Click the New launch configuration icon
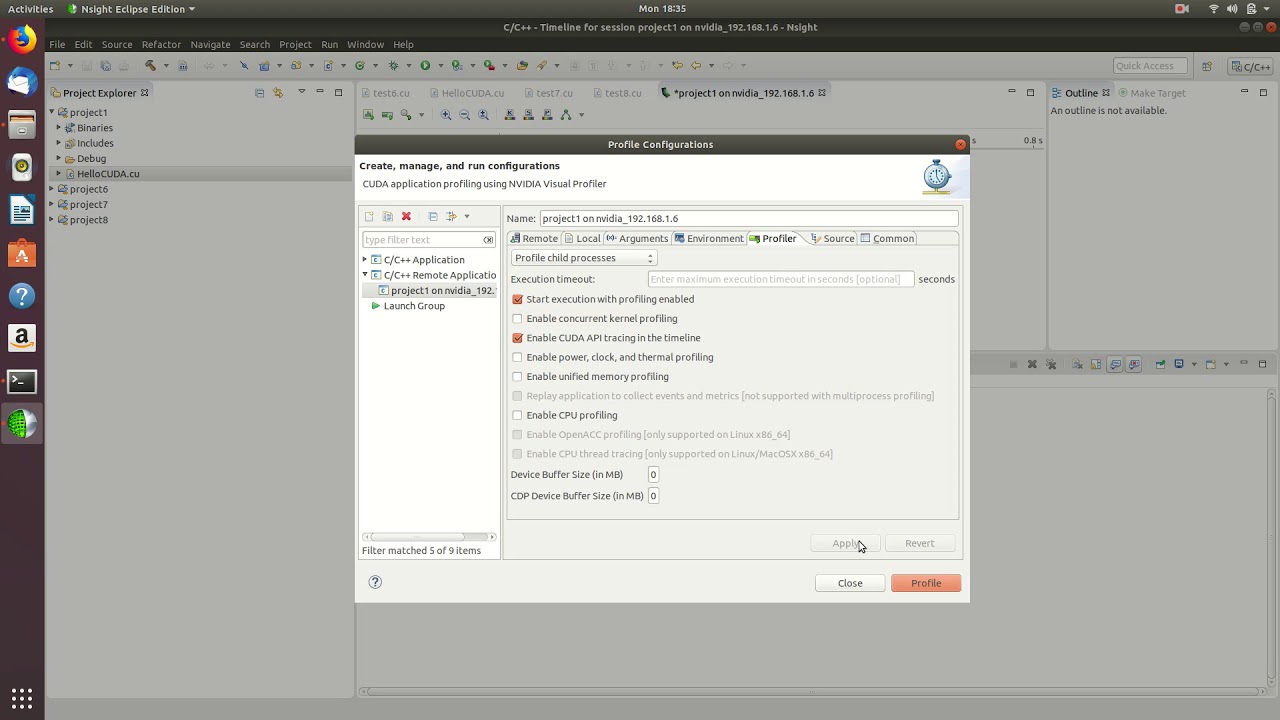1280x720 pixels. pos(369,216)
